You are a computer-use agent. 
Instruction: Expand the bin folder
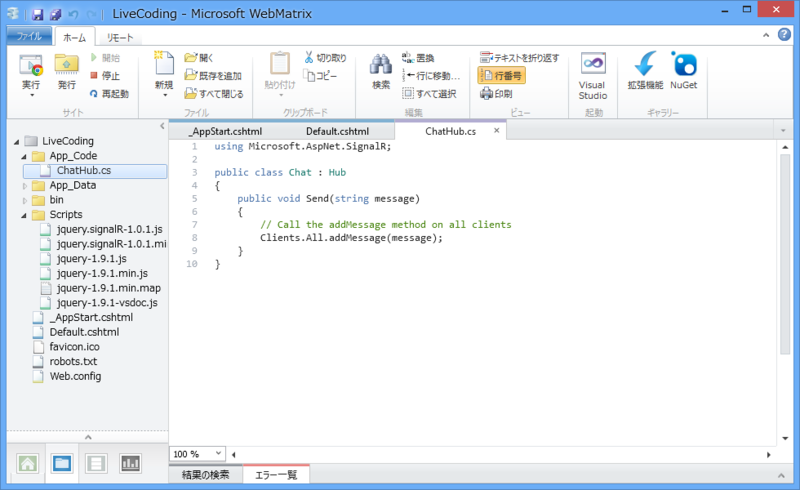pyautogui.click(x=24, y=201)
